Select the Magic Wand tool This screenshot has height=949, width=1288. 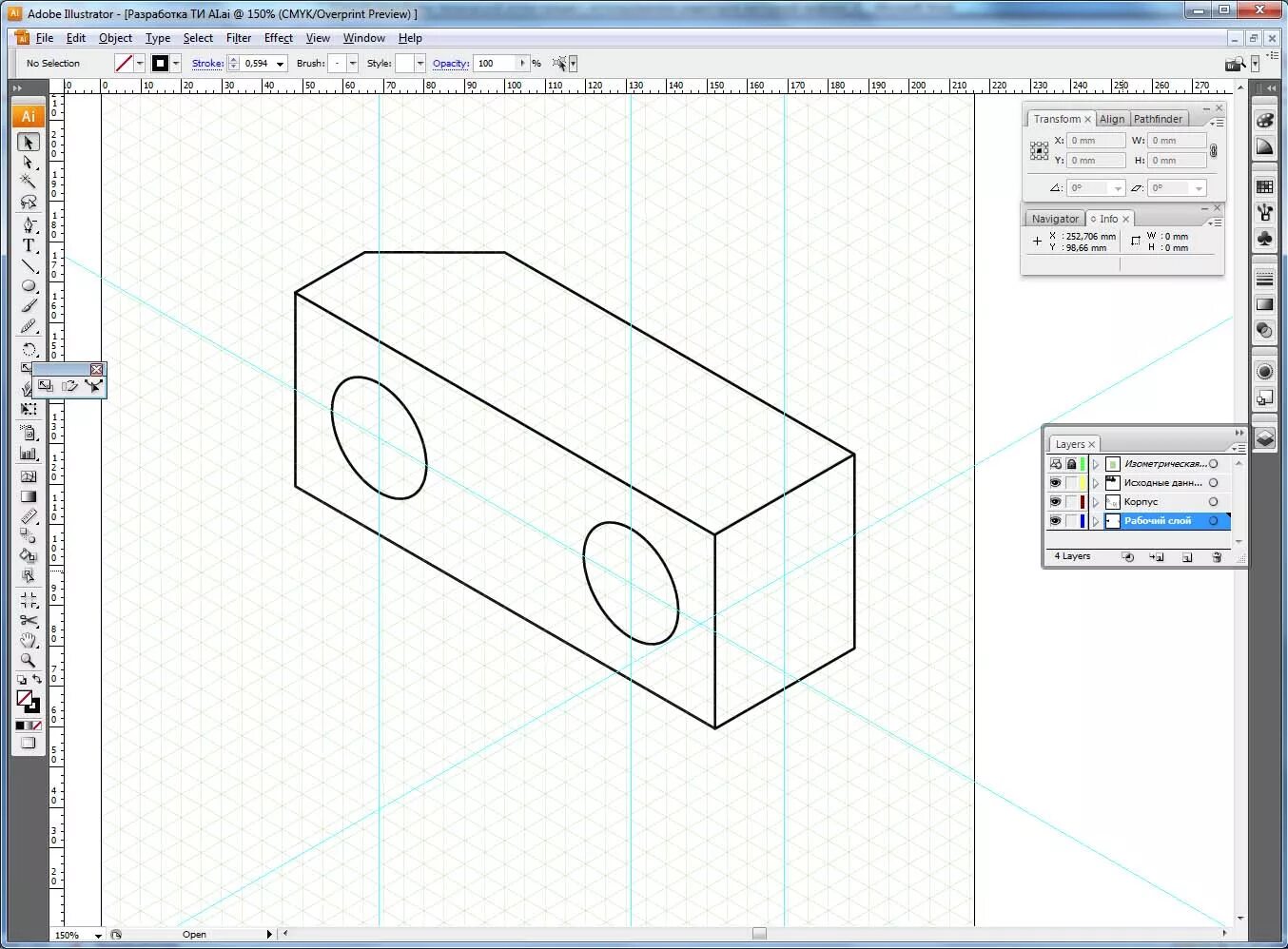(x=28, y=182)
